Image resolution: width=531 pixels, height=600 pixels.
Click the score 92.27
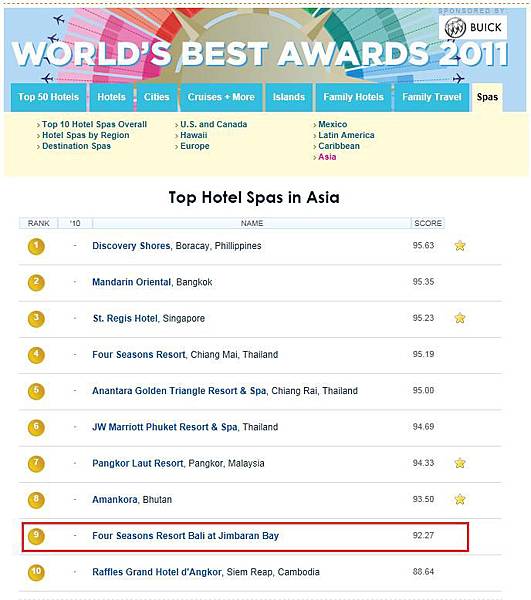point(423,535)
